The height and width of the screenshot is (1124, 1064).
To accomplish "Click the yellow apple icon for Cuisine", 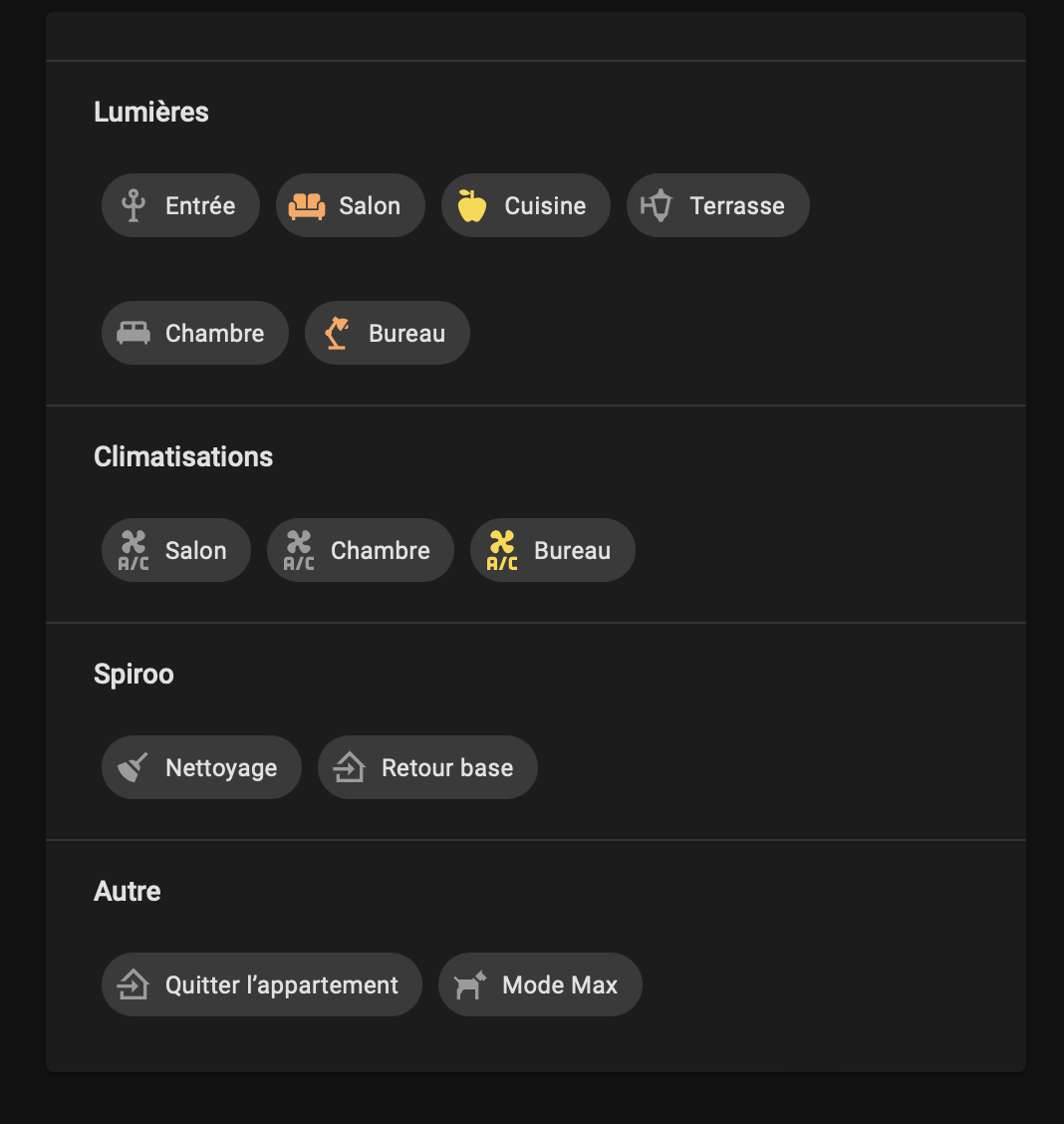I will [472, 205].
